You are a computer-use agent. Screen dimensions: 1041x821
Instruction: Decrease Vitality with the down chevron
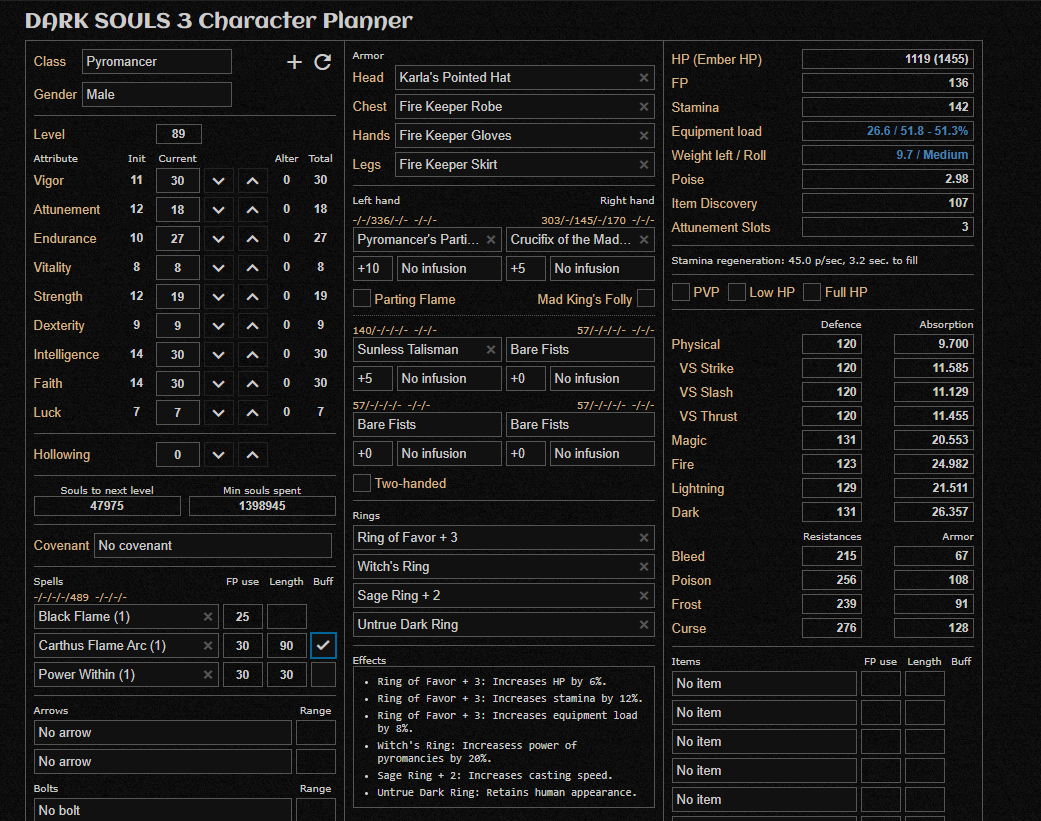point(218,268)
